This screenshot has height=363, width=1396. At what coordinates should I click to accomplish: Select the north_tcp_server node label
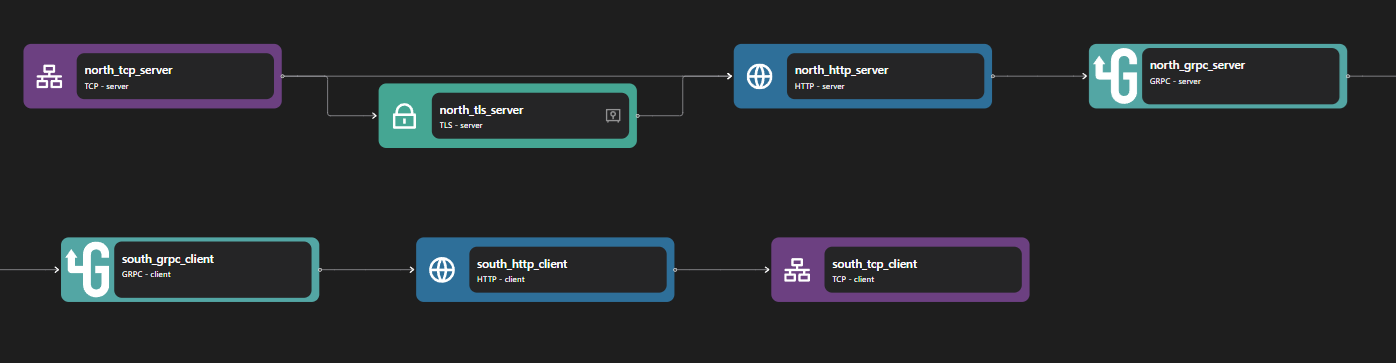click(130, 70)
